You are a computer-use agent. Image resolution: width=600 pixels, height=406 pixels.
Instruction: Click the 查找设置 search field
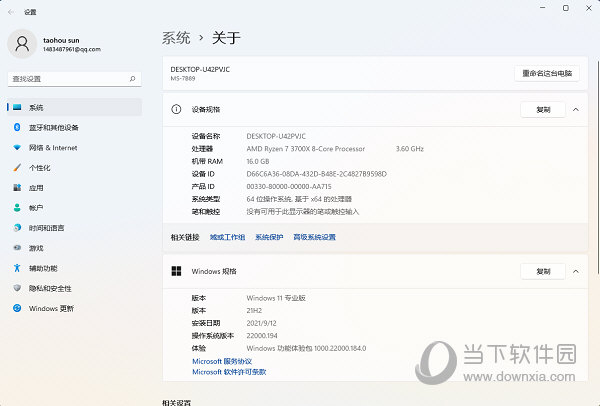tap(75, 79)
